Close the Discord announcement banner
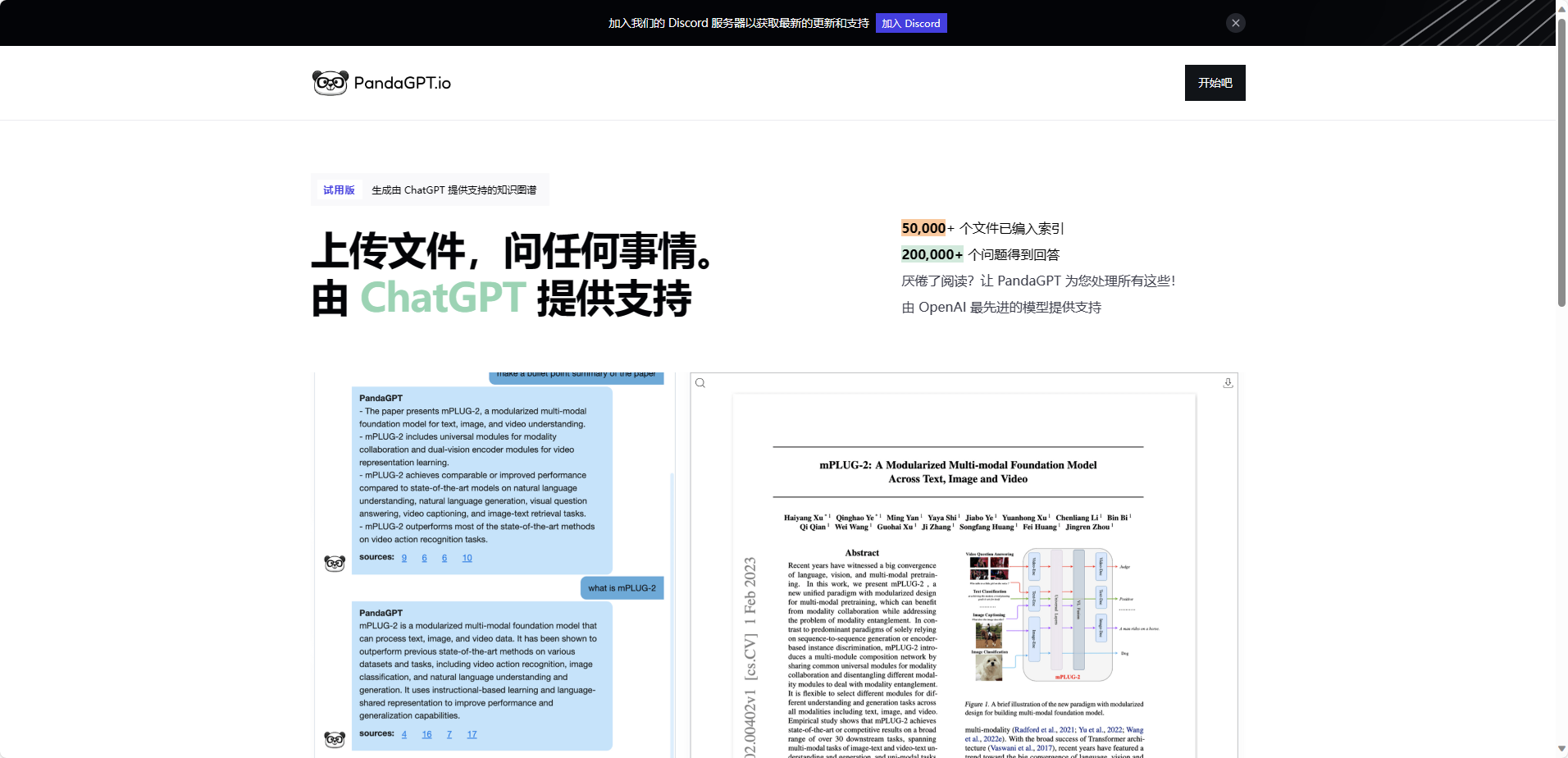 point(1236,23)
